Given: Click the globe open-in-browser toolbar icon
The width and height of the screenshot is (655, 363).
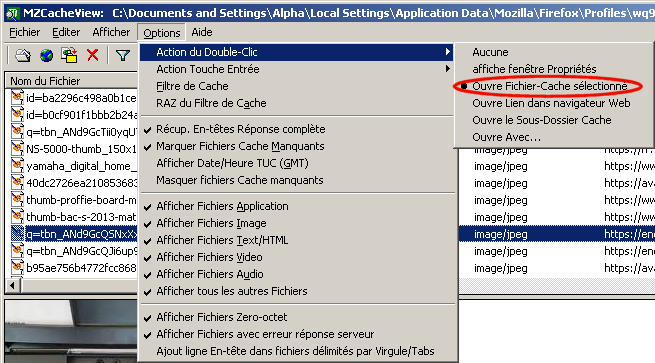Looking at the screenshot, I should click(x=46, y=55).
